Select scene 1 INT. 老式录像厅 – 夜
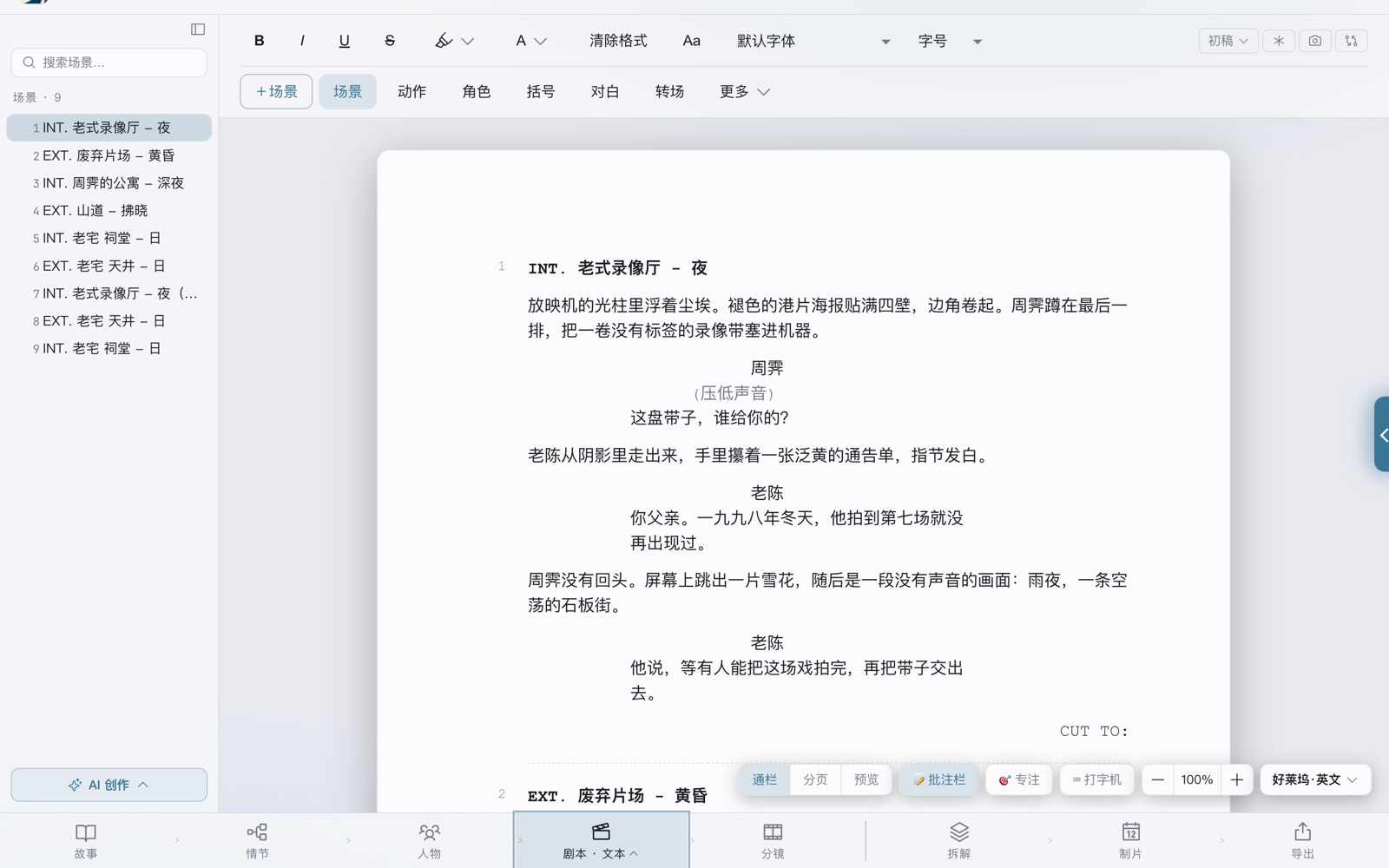The width and height of the screenshot is (1389, 868). [109, 128]
